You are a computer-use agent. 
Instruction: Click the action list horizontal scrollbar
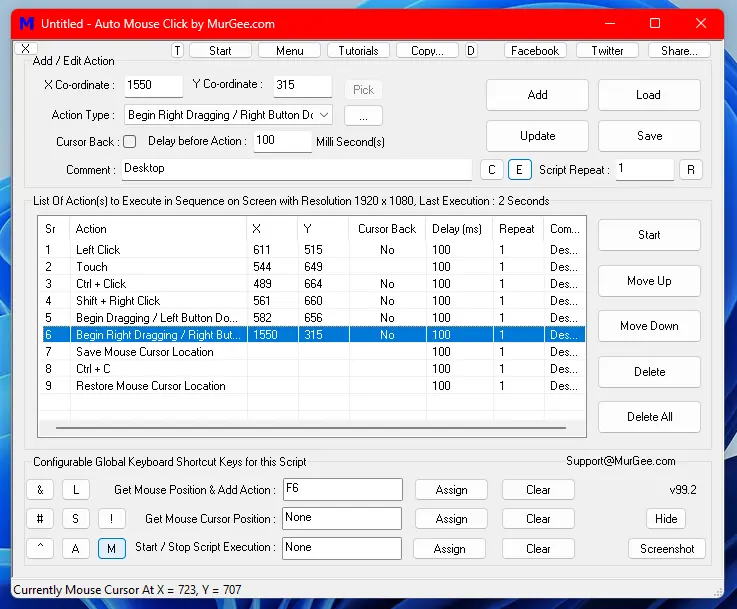(x=311, y=428)
